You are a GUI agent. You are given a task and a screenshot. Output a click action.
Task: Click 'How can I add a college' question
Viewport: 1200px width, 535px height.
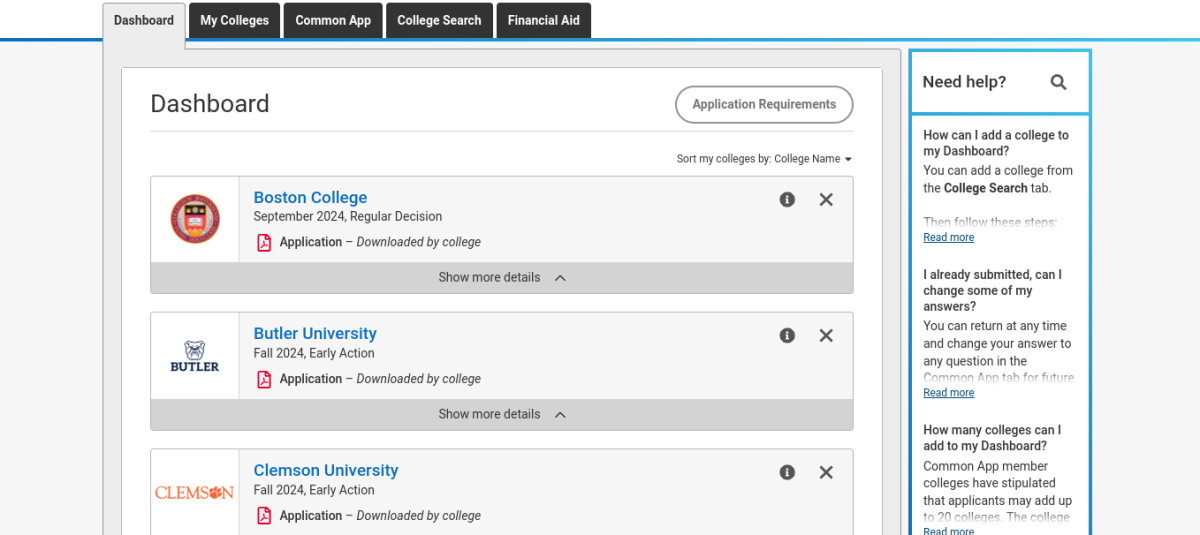(996, 143)
